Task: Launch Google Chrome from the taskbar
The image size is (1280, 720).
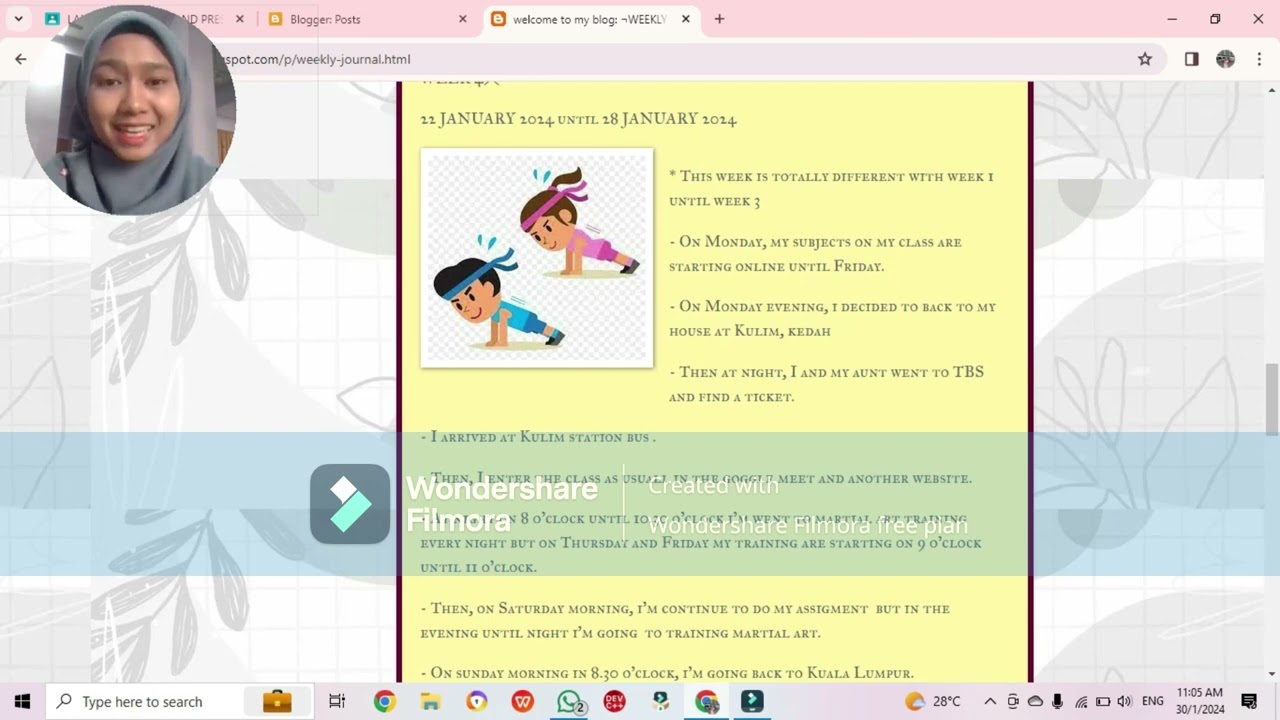Action: [x=384, y=701]
